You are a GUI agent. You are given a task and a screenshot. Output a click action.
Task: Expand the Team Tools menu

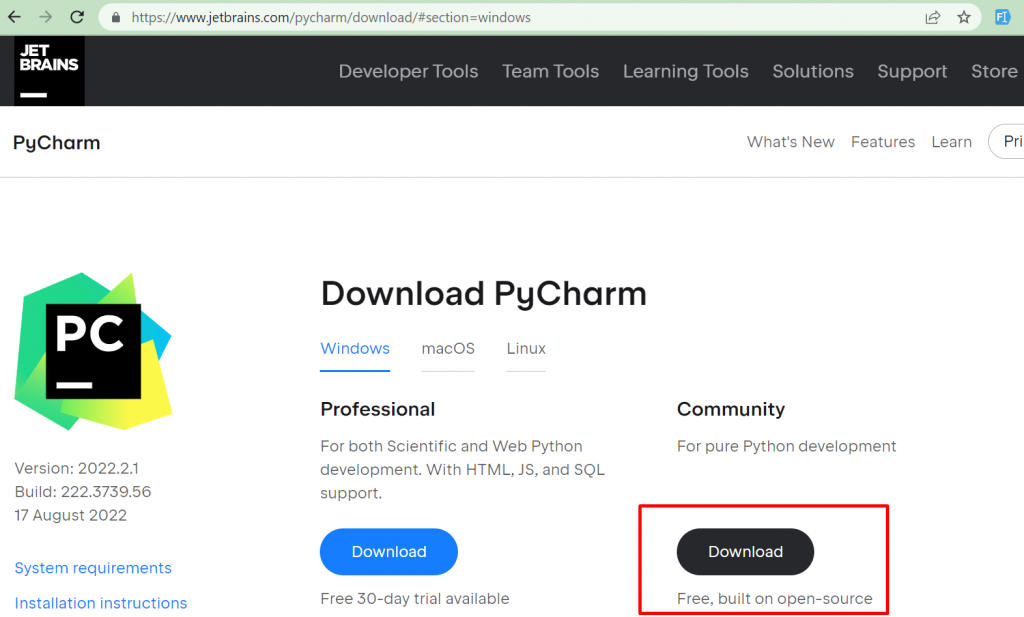(x=550, y=71)
